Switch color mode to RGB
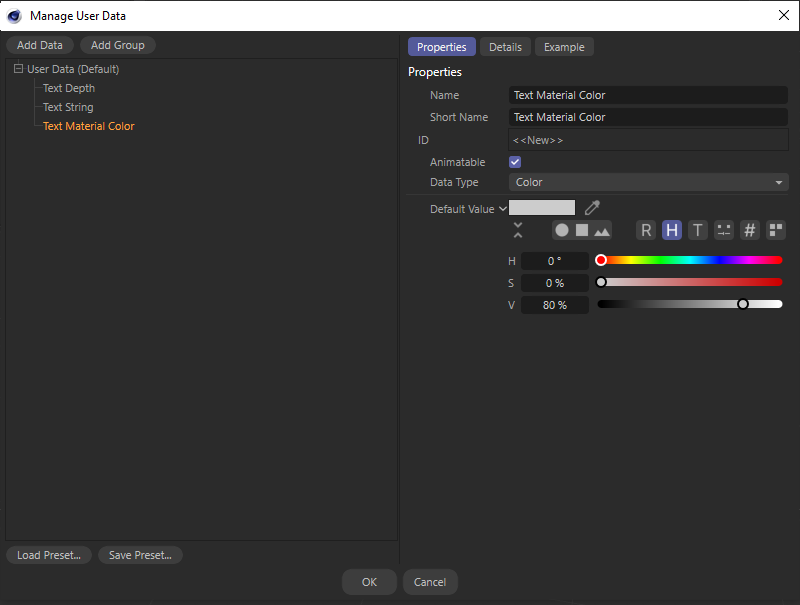The width and height of the screenshot is (800, 605). 646,230
